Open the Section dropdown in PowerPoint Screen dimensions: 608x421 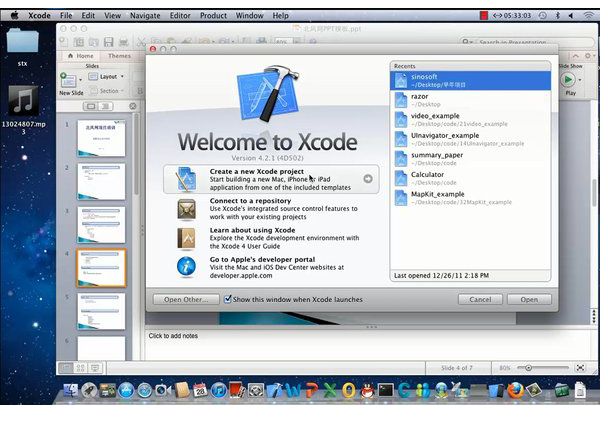[107, 91]
